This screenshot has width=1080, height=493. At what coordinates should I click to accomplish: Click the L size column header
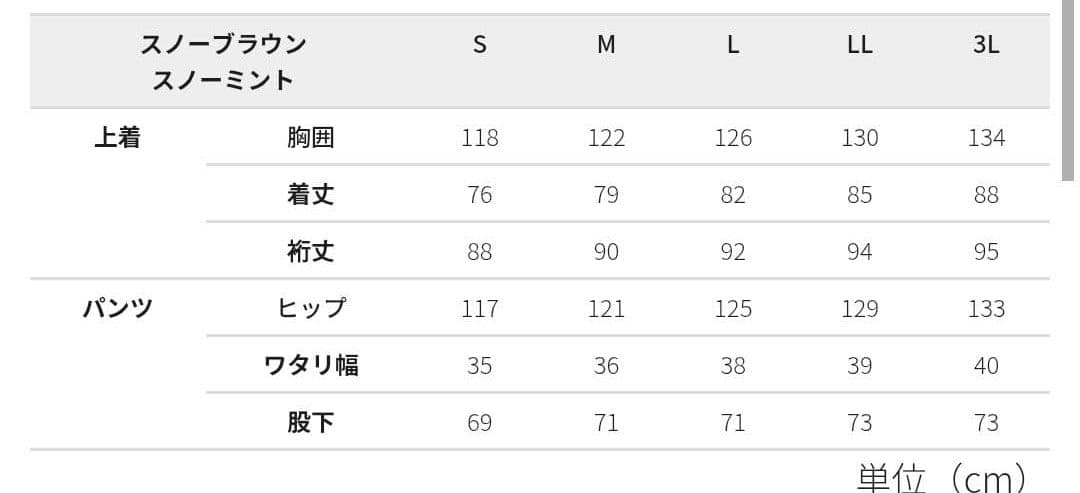coord(733,45)
